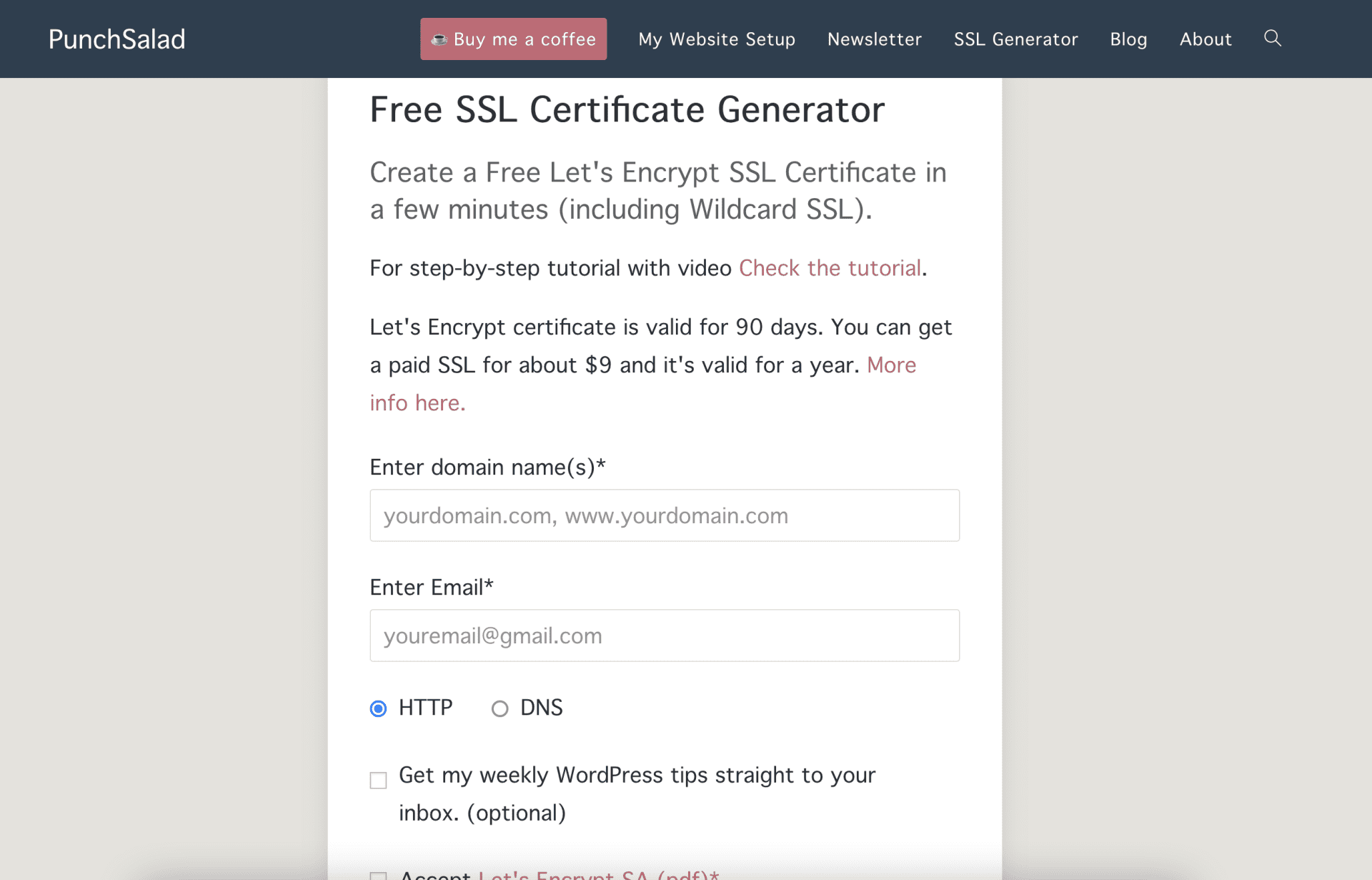Screen dimensions: 1372x880
Task: Click the domain name input field
Action: pyautogui.click(x=664, y=515)
